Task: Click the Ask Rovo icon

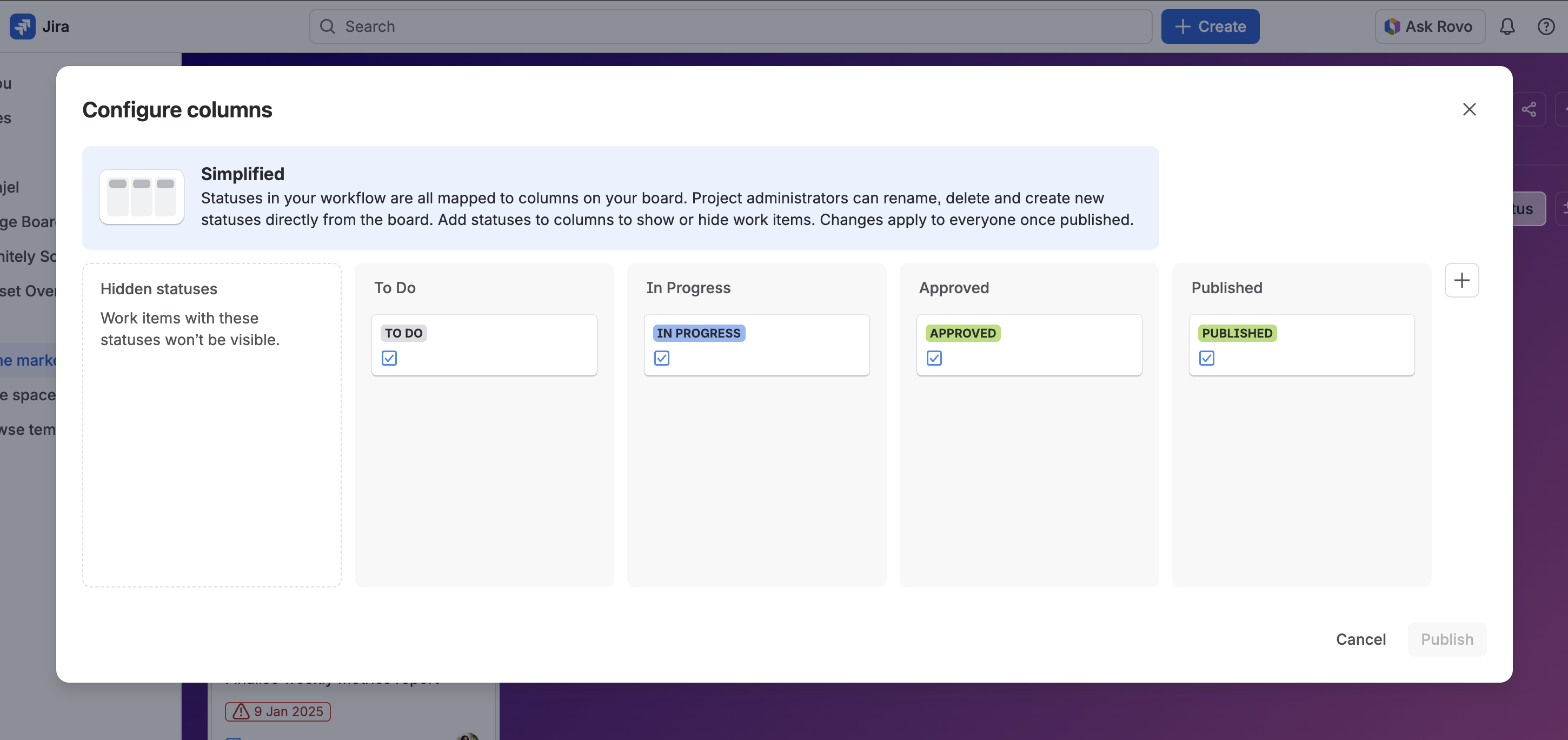Action: pyautogui.click(x=1394, y=26)
